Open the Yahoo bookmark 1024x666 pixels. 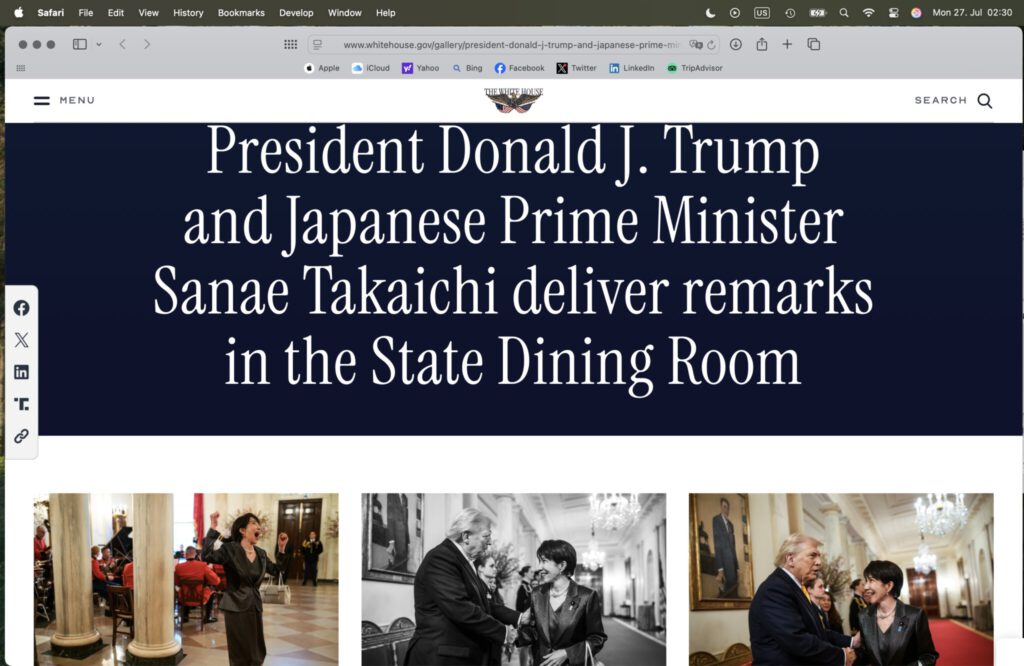(421, 68)
